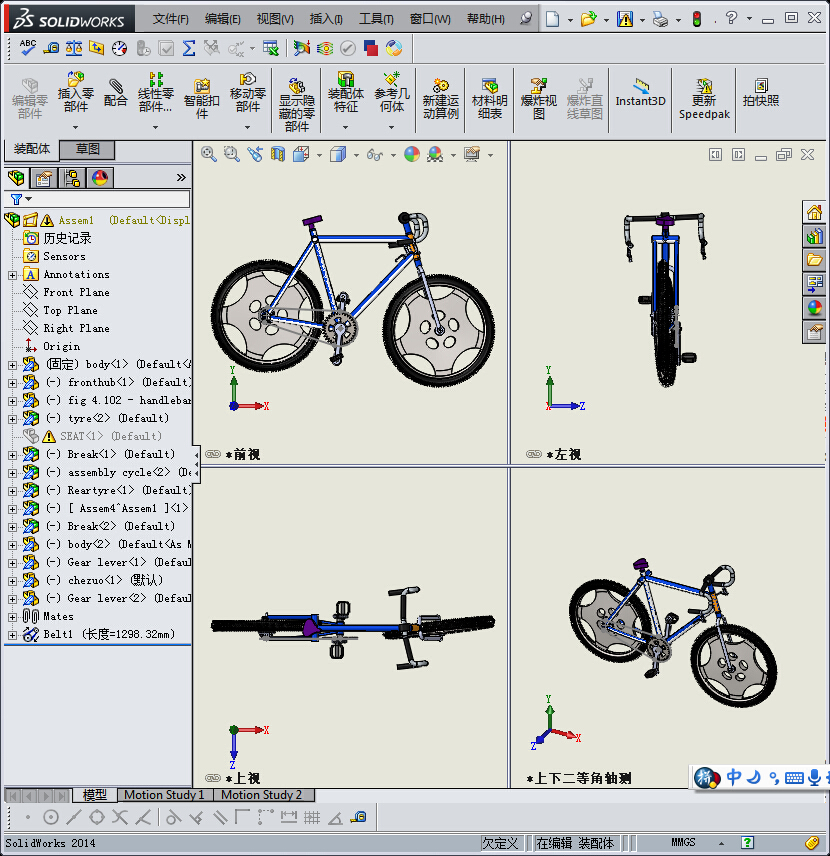Select the Front Plane tree item

pyautogui.click(x=76, y=292)
